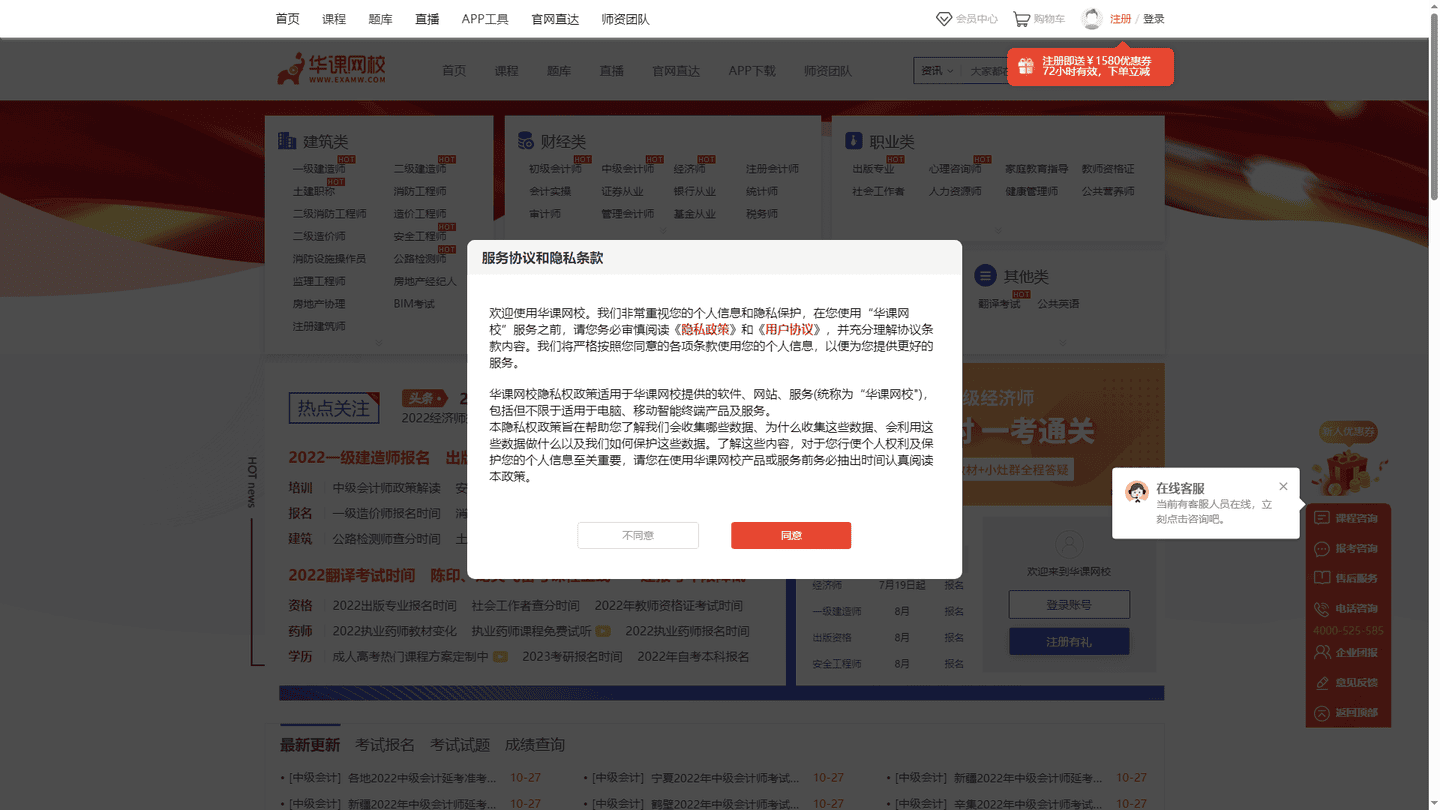Click the 建筑类 building icon
The height and width of the screenshot is (810, 1440).
tap(287, 141)
